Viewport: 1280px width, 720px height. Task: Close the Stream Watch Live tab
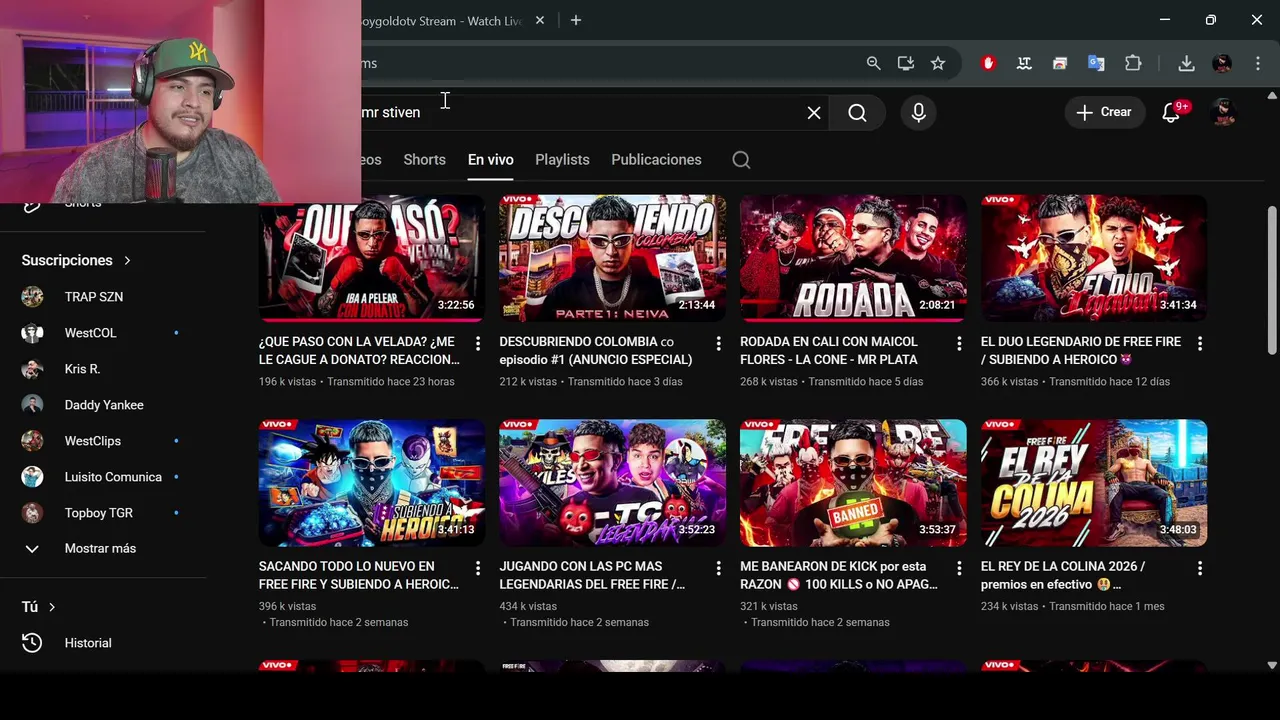[x=541, y=20]
